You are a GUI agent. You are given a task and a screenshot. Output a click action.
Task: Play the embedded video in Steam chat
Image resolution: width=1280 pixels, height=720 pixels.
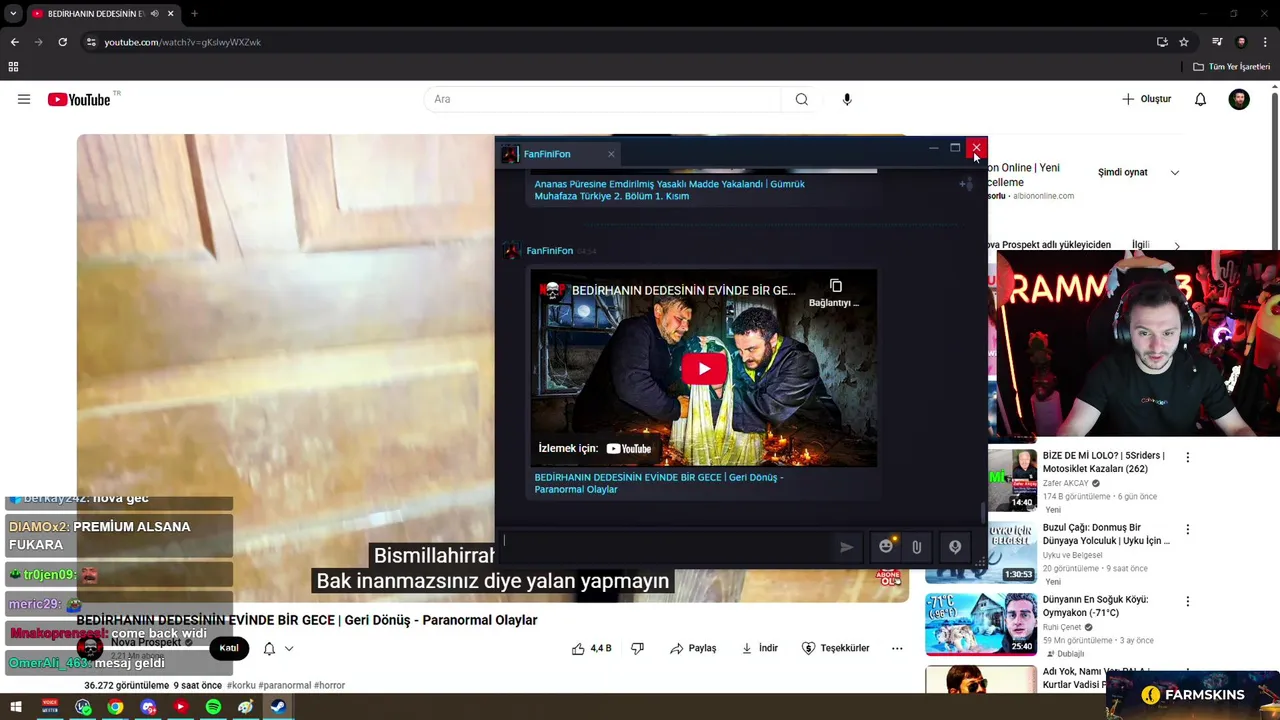tap(703, 368)
